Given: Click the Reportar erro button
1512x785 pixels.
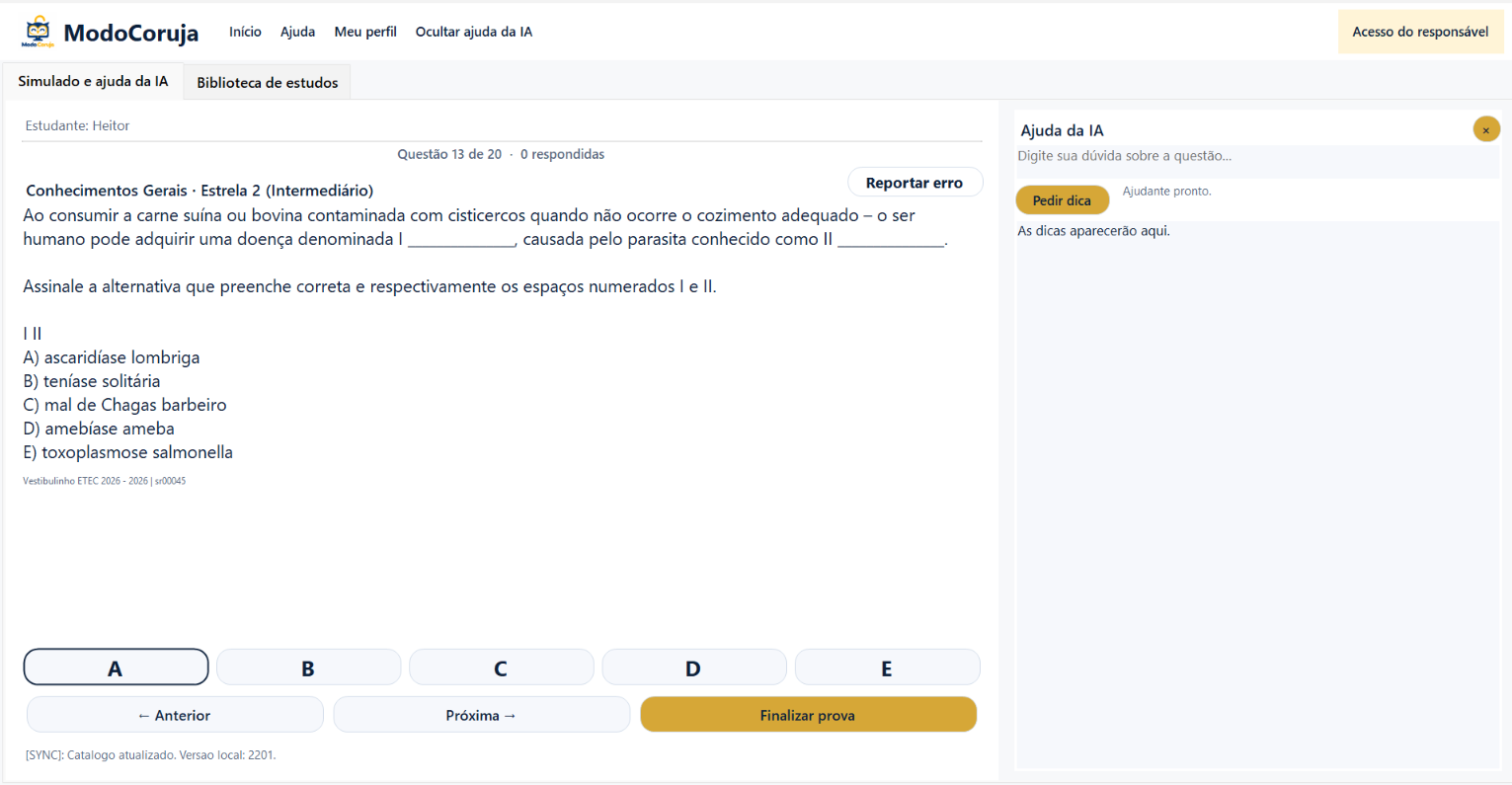Looking at the screenshot, I should [915, 183].
